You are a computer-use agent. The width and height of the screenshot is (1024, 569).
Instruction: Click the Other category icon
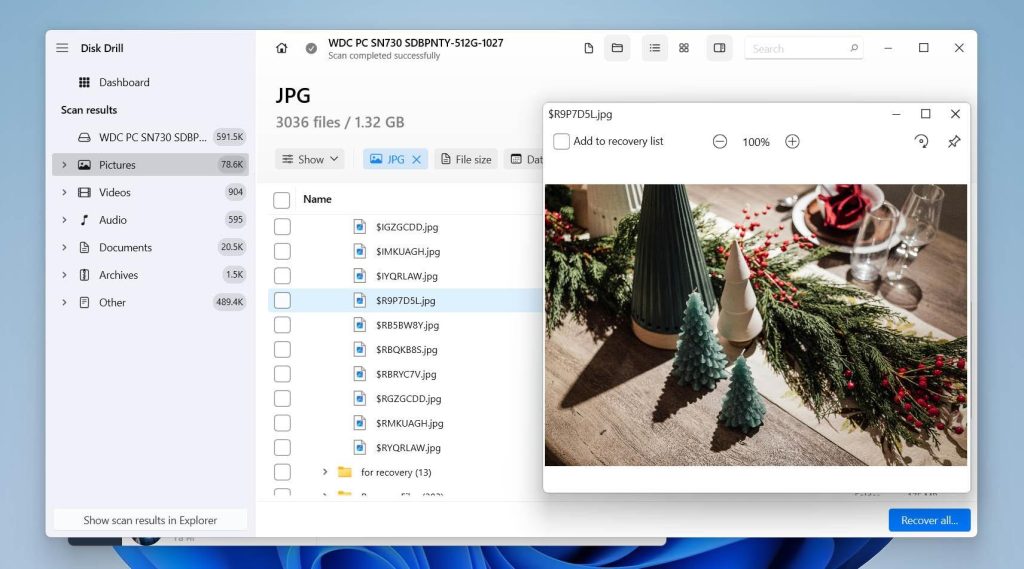pyautogui.click(x=84, y=302)
